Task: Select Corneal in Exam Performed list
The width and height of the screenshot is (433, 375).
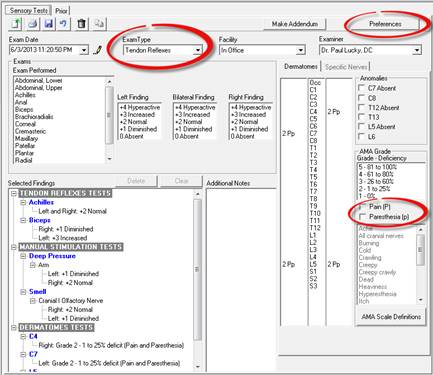Action: tap(25, 124)
